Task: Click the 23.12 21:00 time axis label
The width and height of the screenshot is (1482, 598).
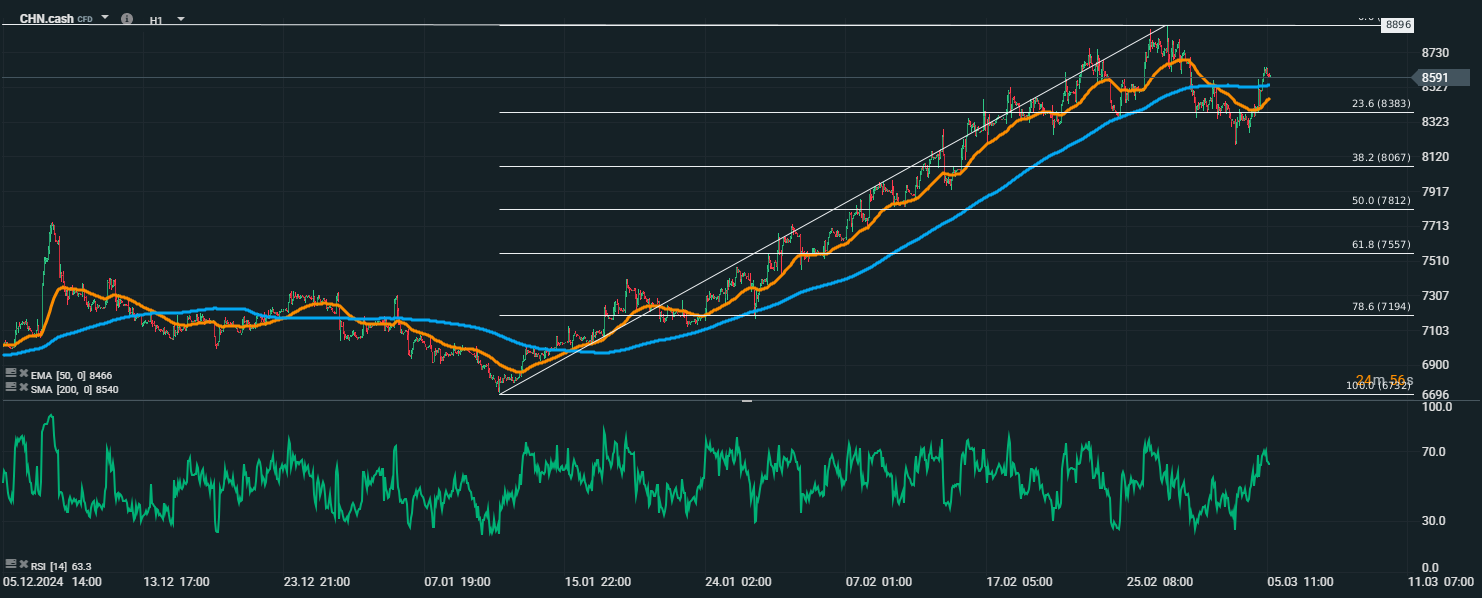Action: [315, 581]
